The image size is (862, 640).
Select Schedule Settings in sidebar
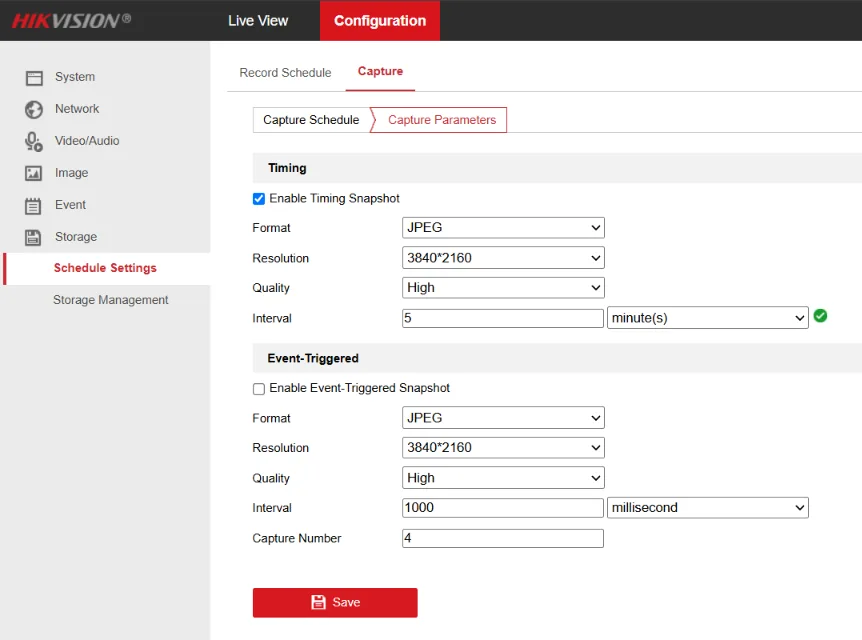105,268
